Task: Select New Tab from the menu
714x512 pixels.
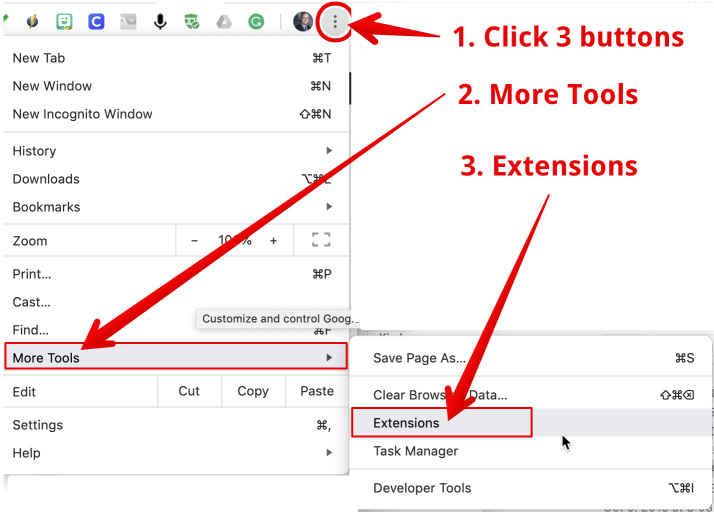Action: coord(176,58)
